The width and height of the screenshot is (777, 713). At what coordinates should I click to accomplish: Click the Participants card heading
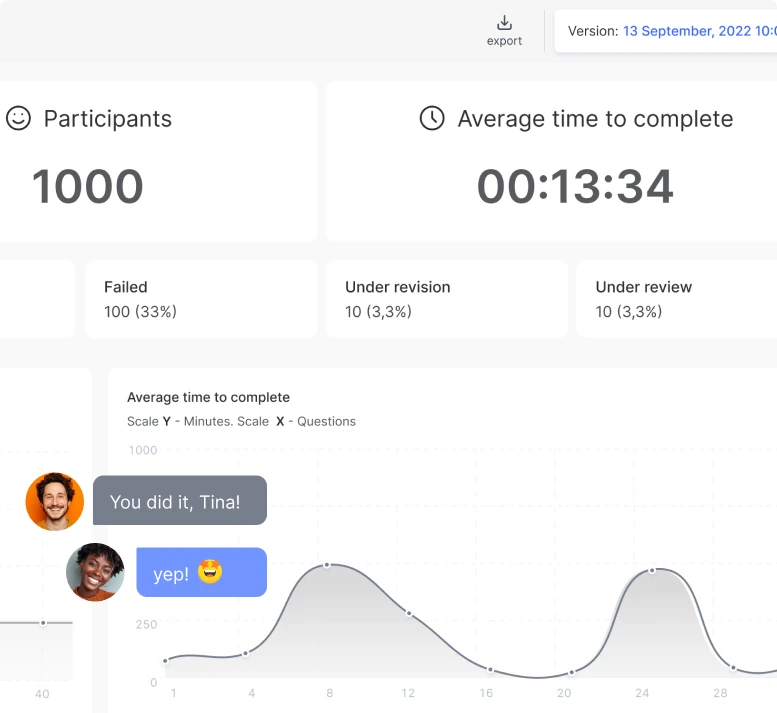pos(108,119)
